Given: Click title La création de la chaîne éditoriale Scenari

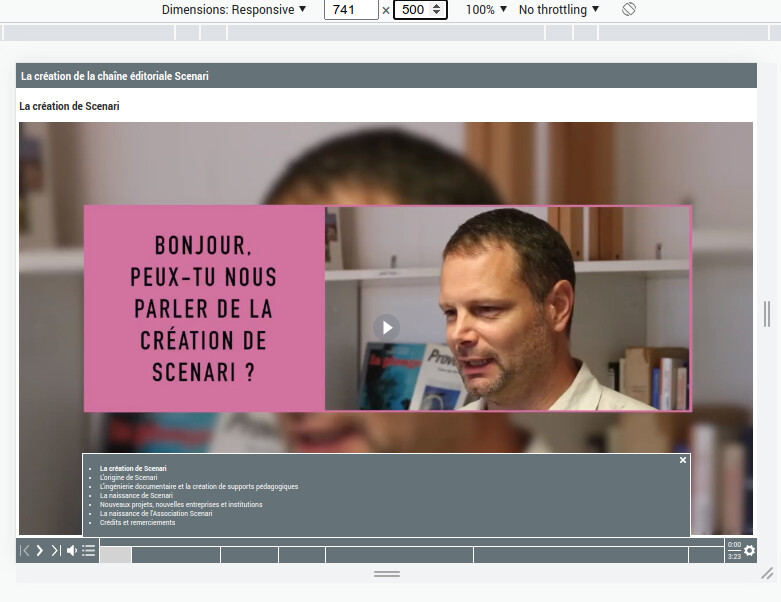Looking at the screenshot, I should (115, 76).
